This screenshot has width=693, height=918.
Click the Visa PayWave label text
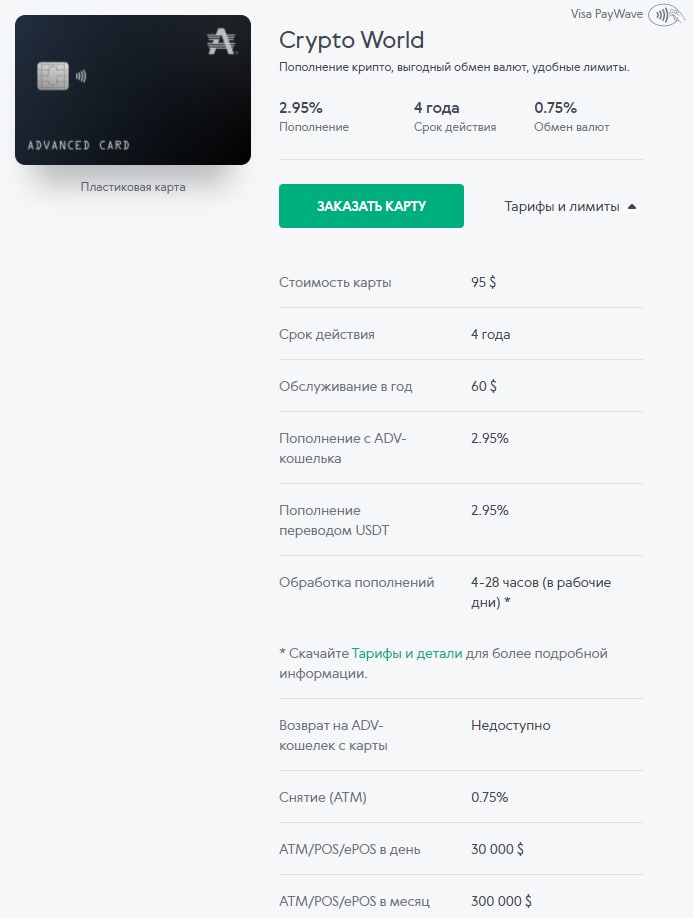[606, 14]
